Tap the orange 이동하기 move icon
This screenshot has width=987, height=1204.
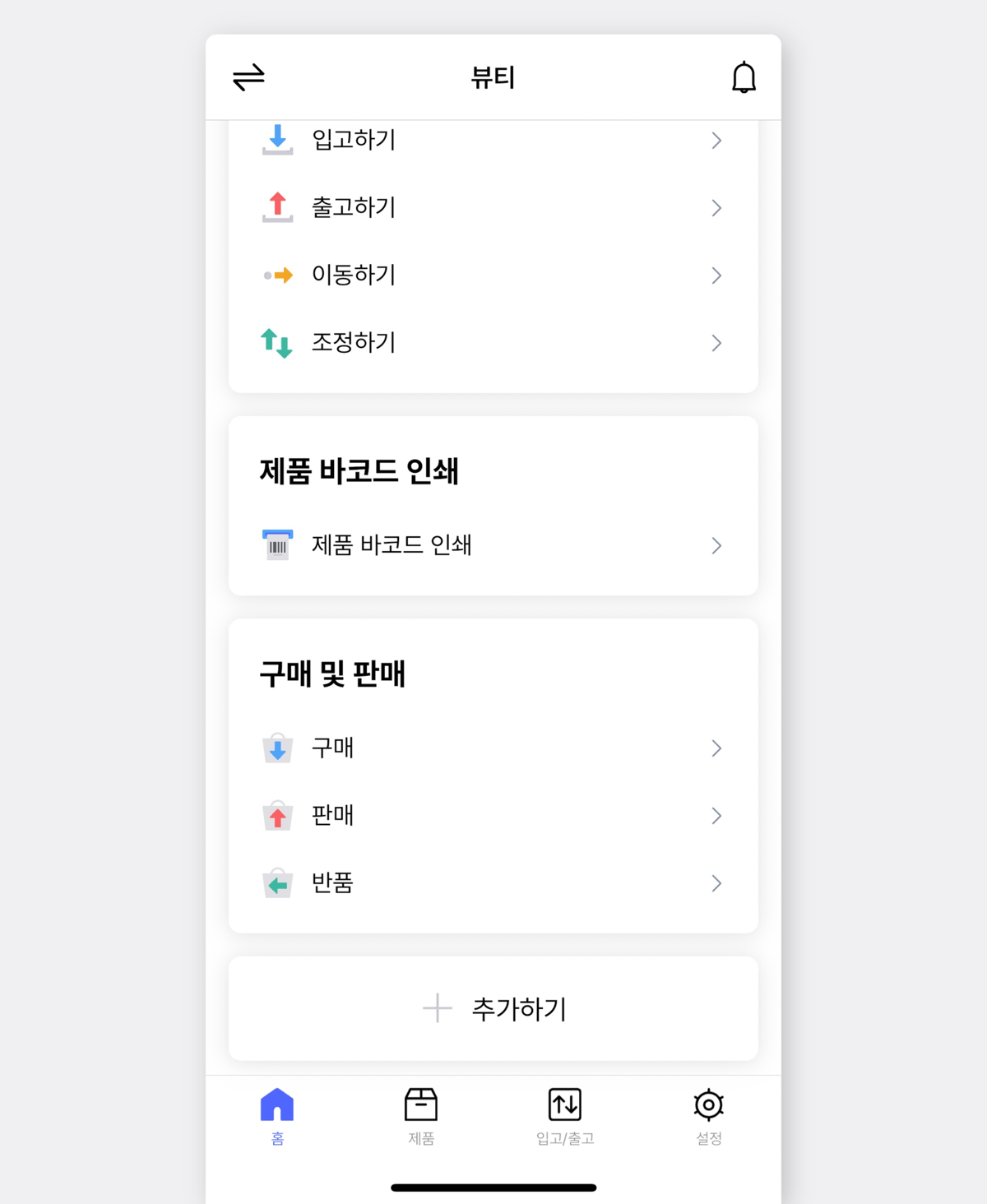click(278, 276)
